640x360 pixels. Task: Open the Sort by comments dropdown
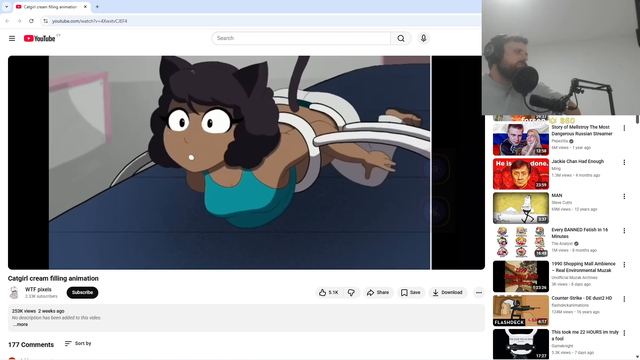coord(78,344)
